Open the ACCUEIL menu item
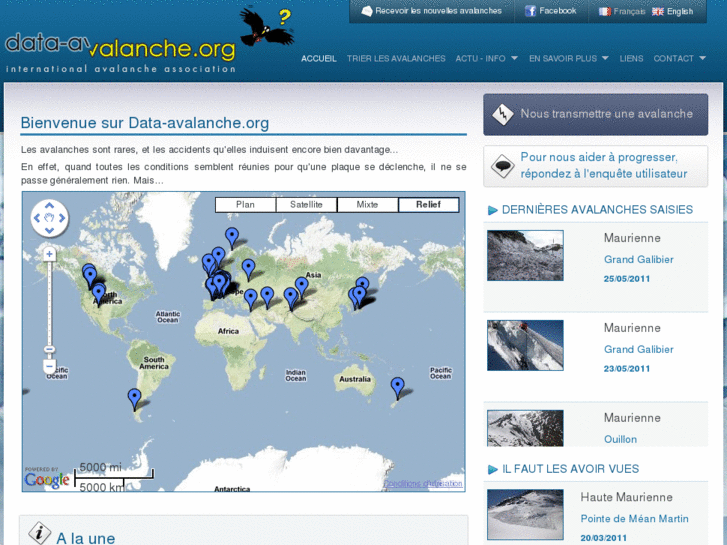 [319, 58]
